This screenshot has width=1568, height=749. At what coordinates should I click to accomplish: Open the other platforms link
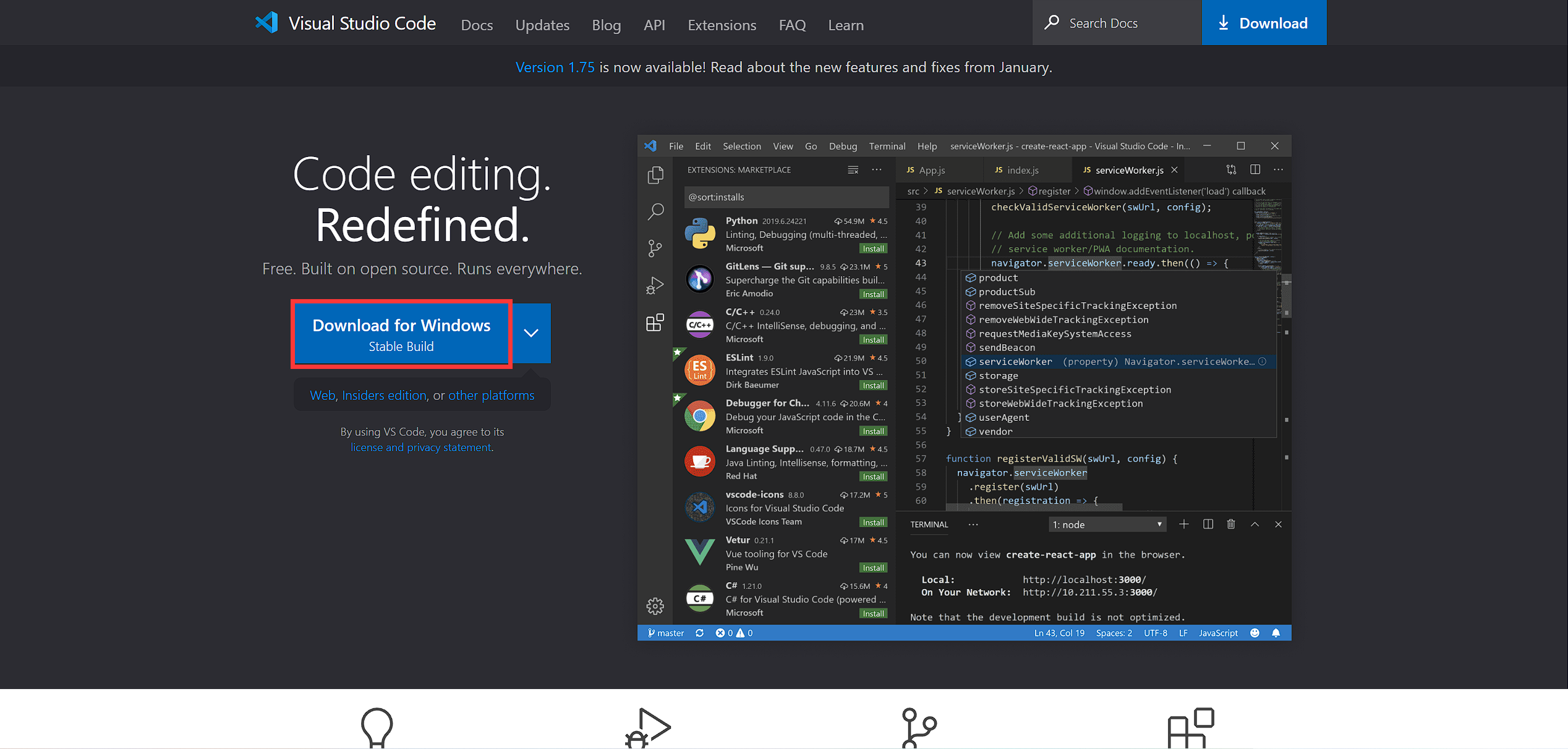click(491, 395)
